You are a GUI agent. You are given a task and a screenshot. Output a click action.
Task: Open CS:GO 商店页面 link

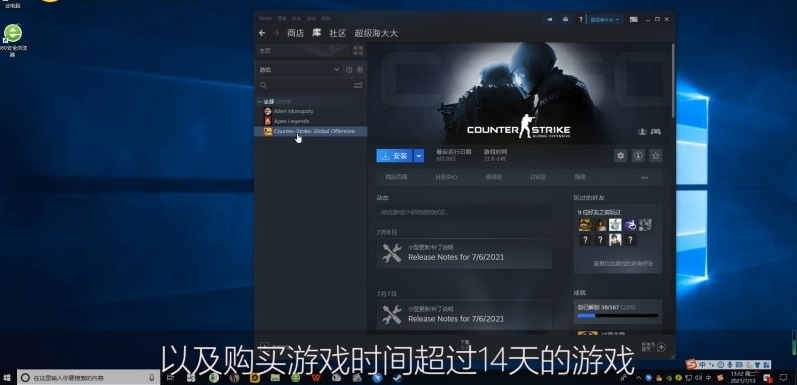coord(396,177)
